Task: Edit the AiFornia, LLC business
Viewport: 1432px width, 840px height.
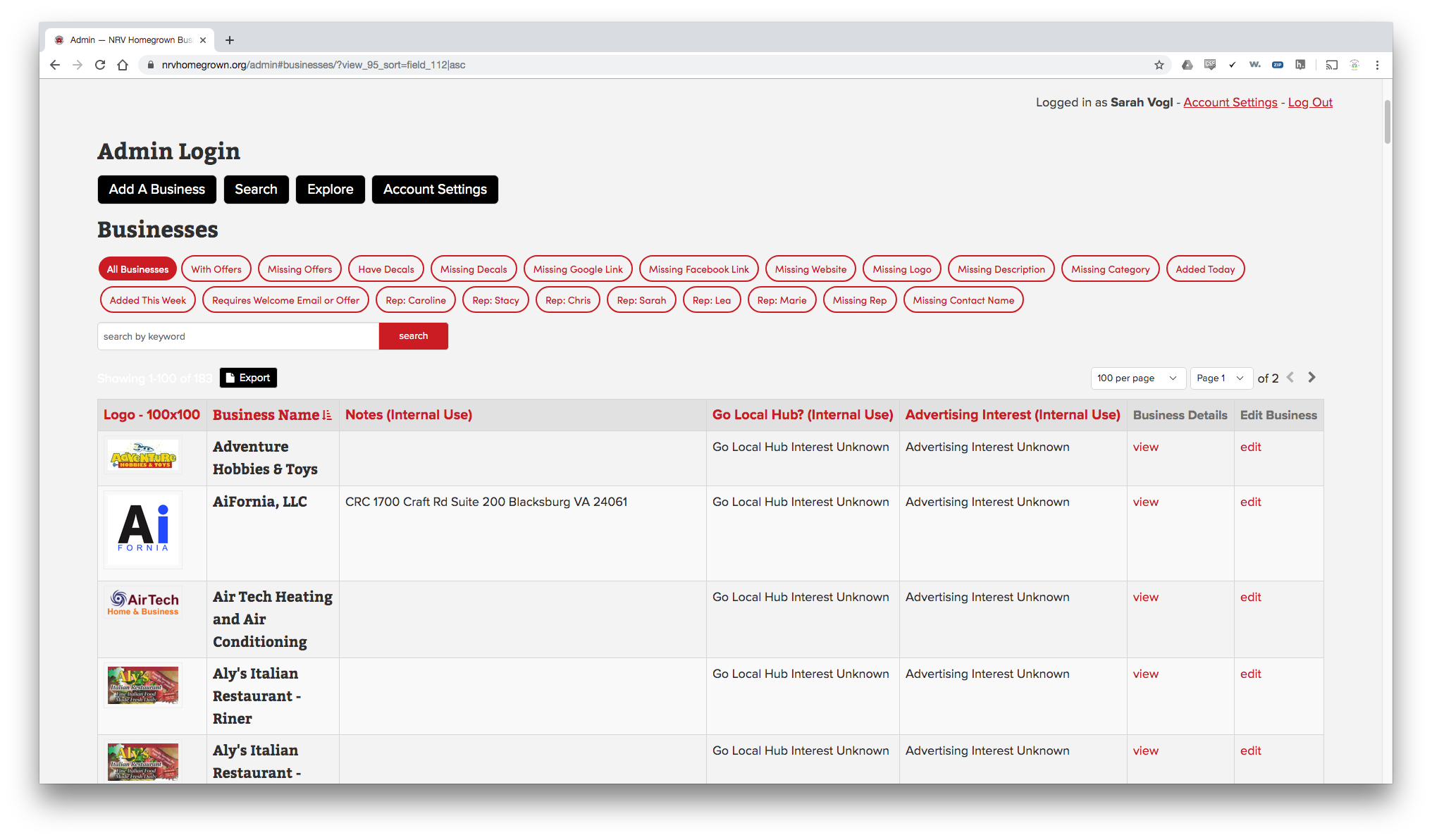Action: [1251, 502]
